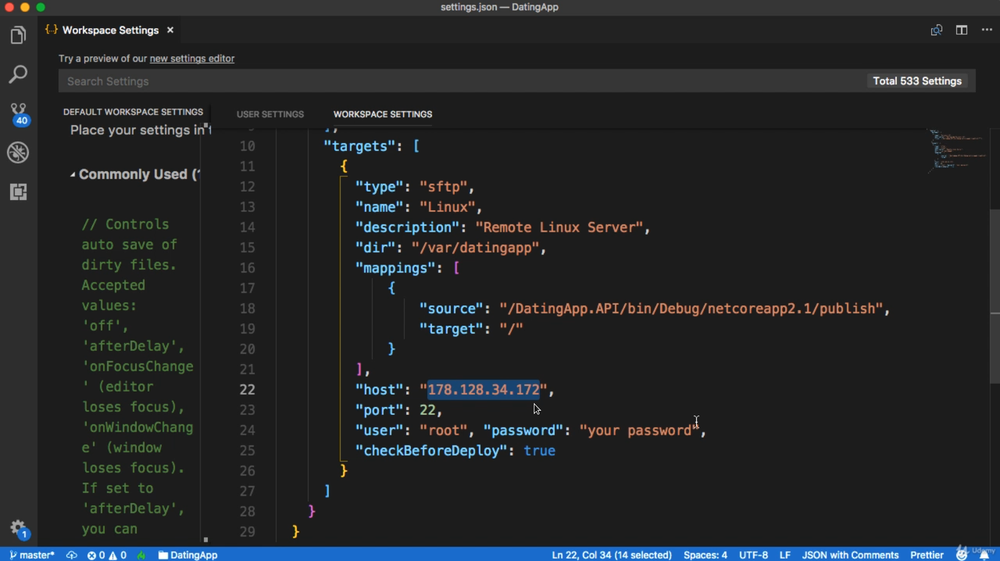Open Source Control view with 40 badge
The image size is (1000, 561).
click(18, 114)
